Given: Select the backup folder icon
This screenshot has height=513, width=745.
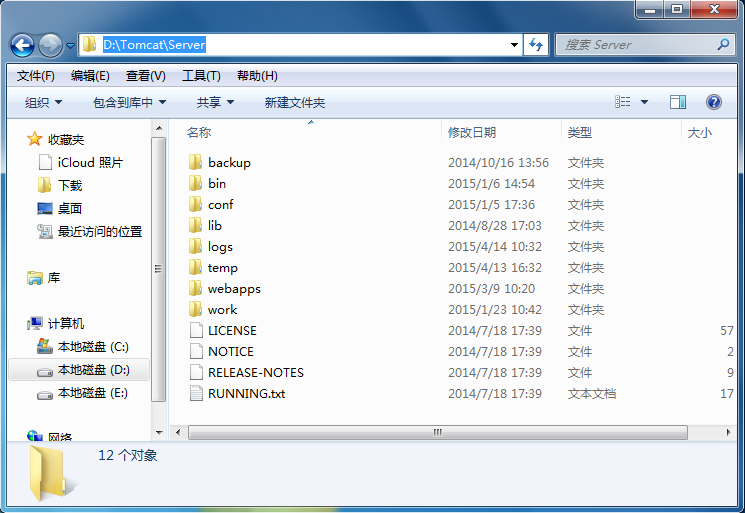Looking at the screenshot, I should (x=195, y=162).
